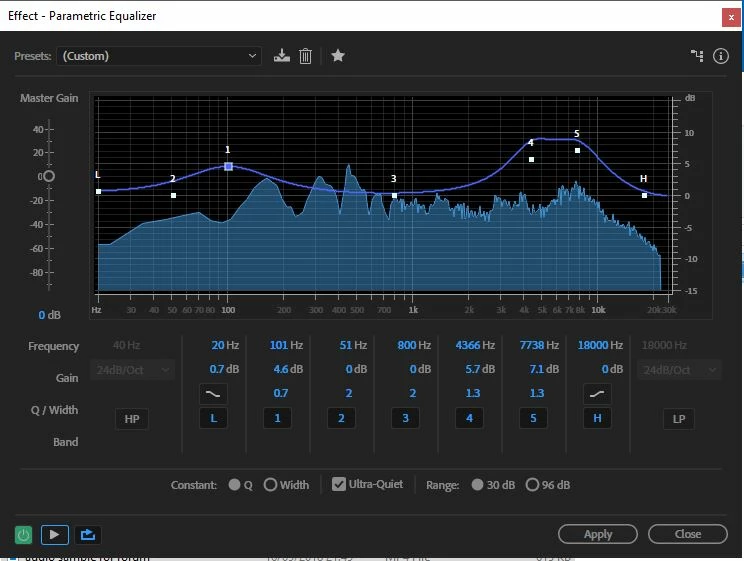Close the Parametric Equalizer window
This screenshot has height=561, width=744.
tap(731, 18)
